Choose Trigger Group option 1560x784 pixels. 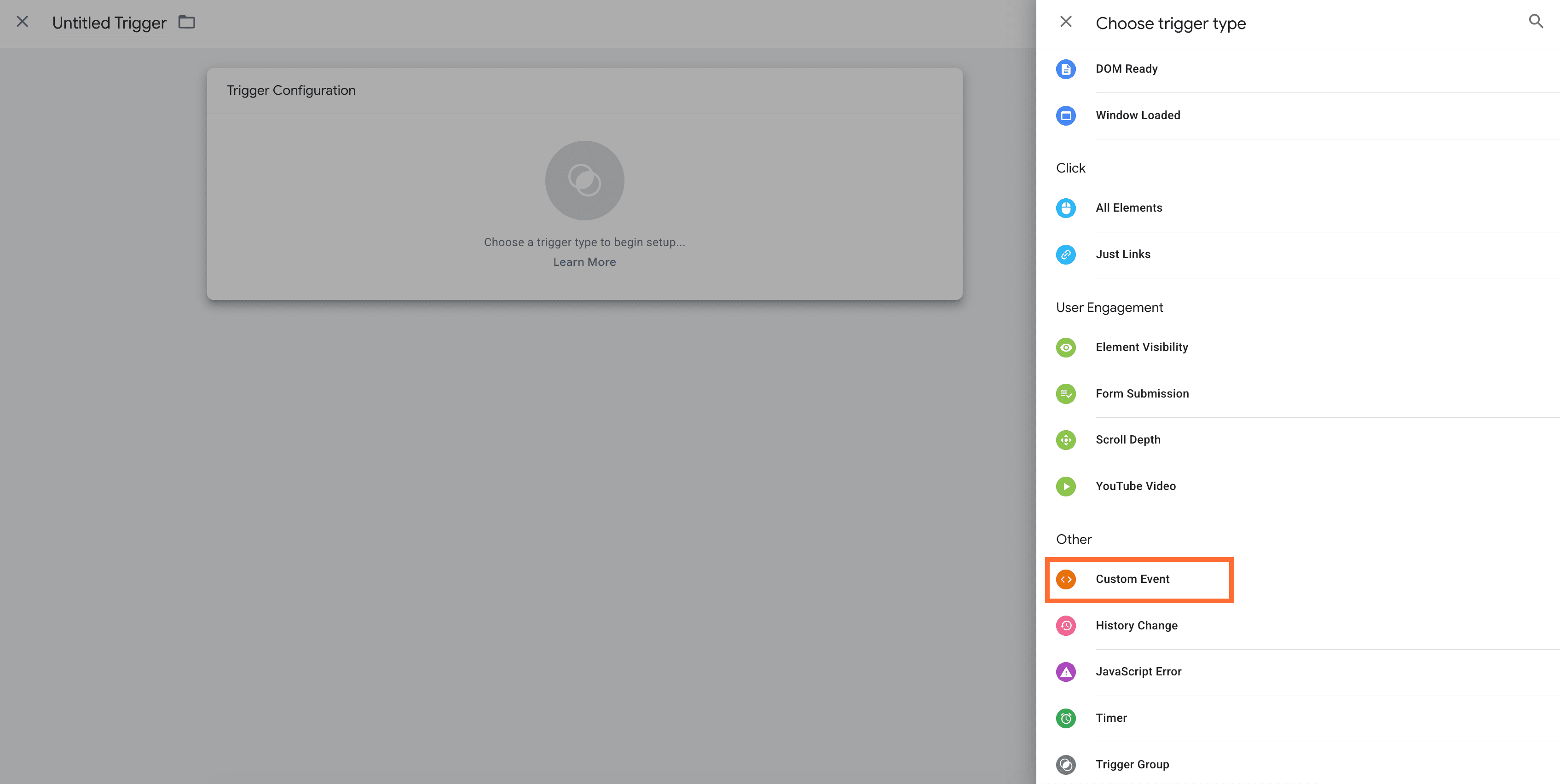[1132, 765]
